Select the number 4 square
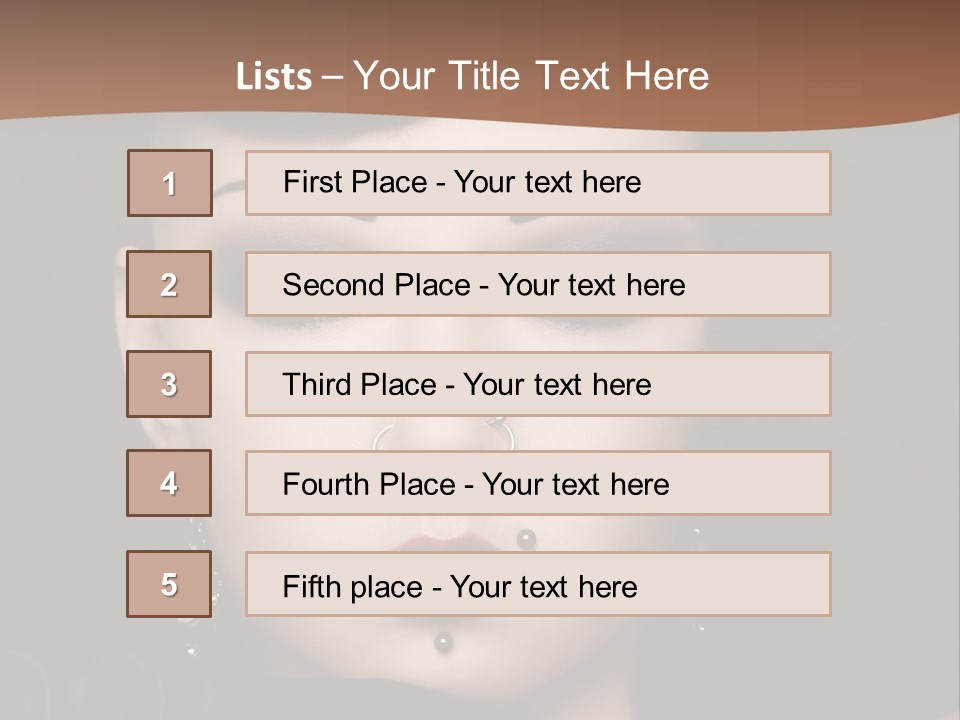The width and height of the screenshot is (960, 720). [x=169, y=483]
